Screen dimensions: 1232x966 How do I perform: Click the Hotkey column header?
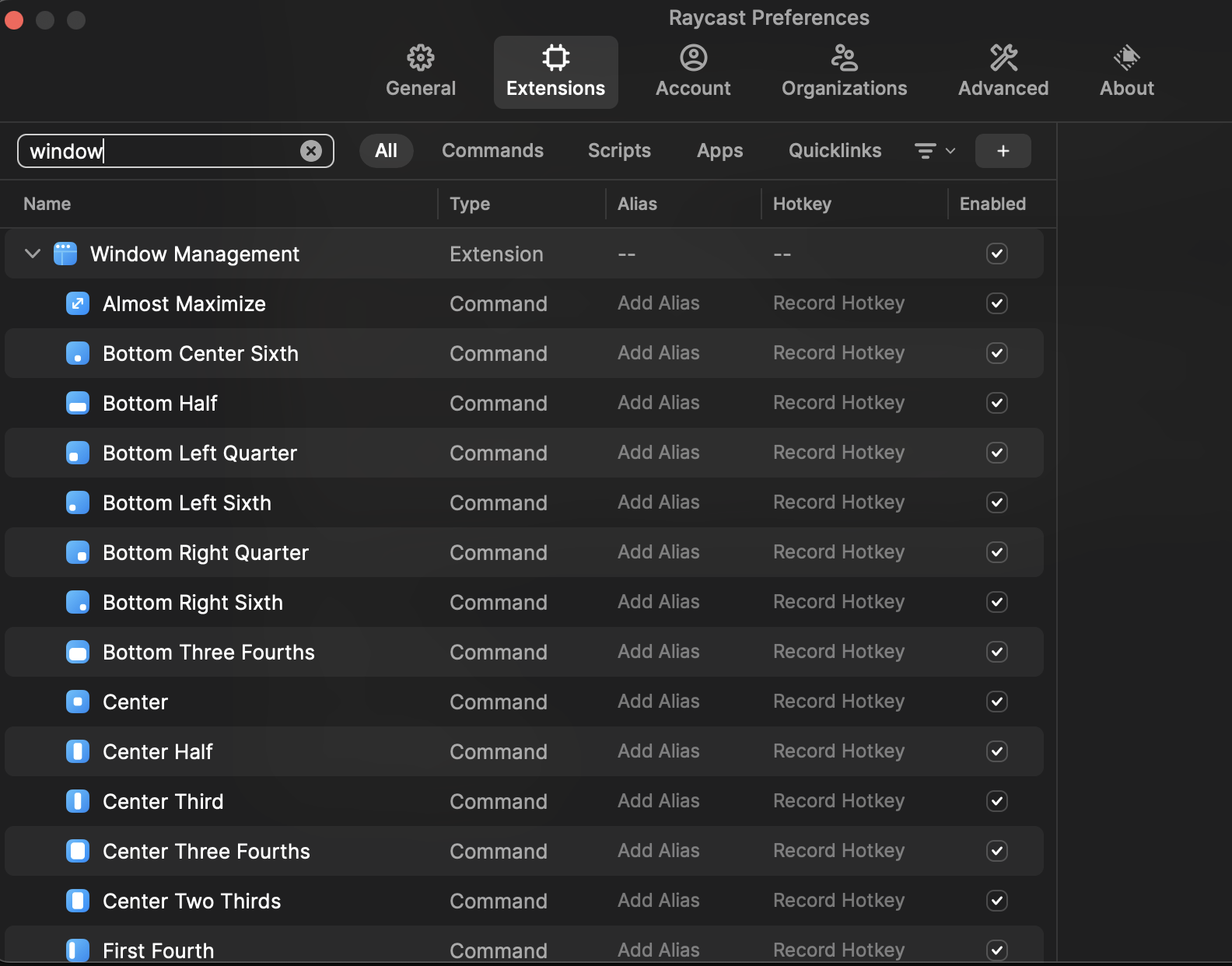802,204
